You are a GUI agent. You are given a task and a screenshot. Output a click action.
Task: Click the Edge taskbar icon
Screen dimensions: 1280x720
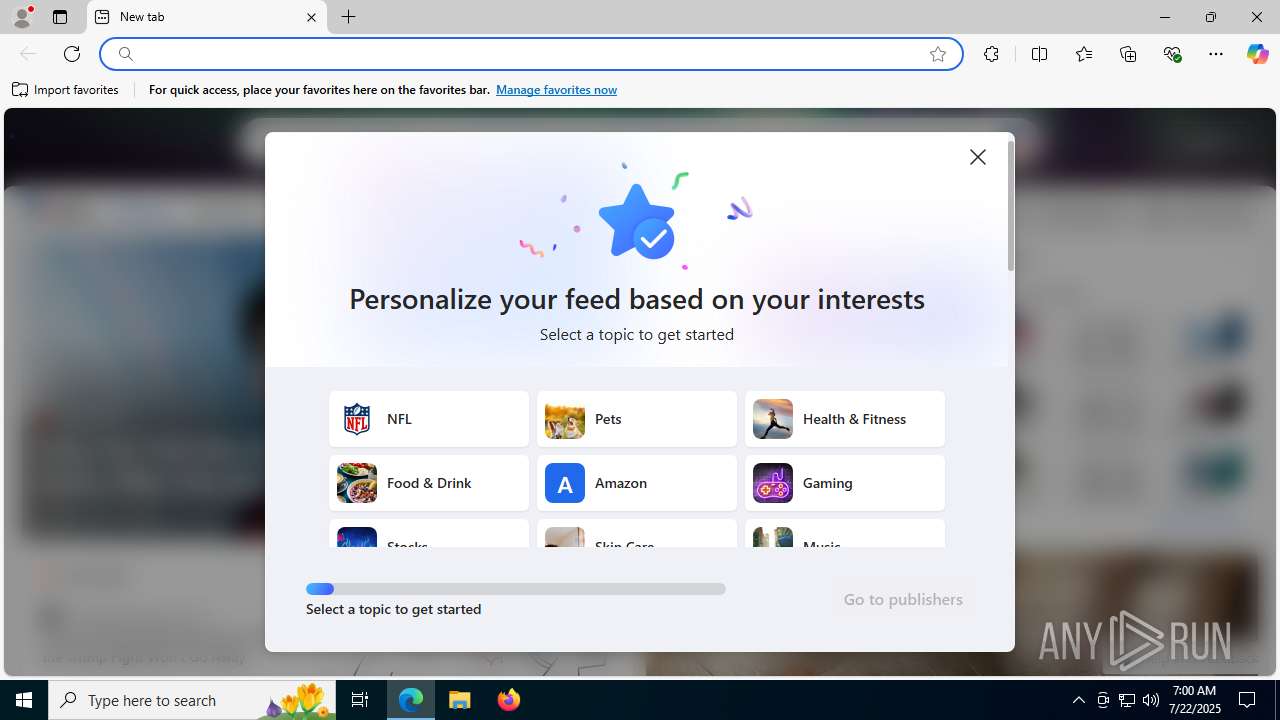tap(411, 700)
